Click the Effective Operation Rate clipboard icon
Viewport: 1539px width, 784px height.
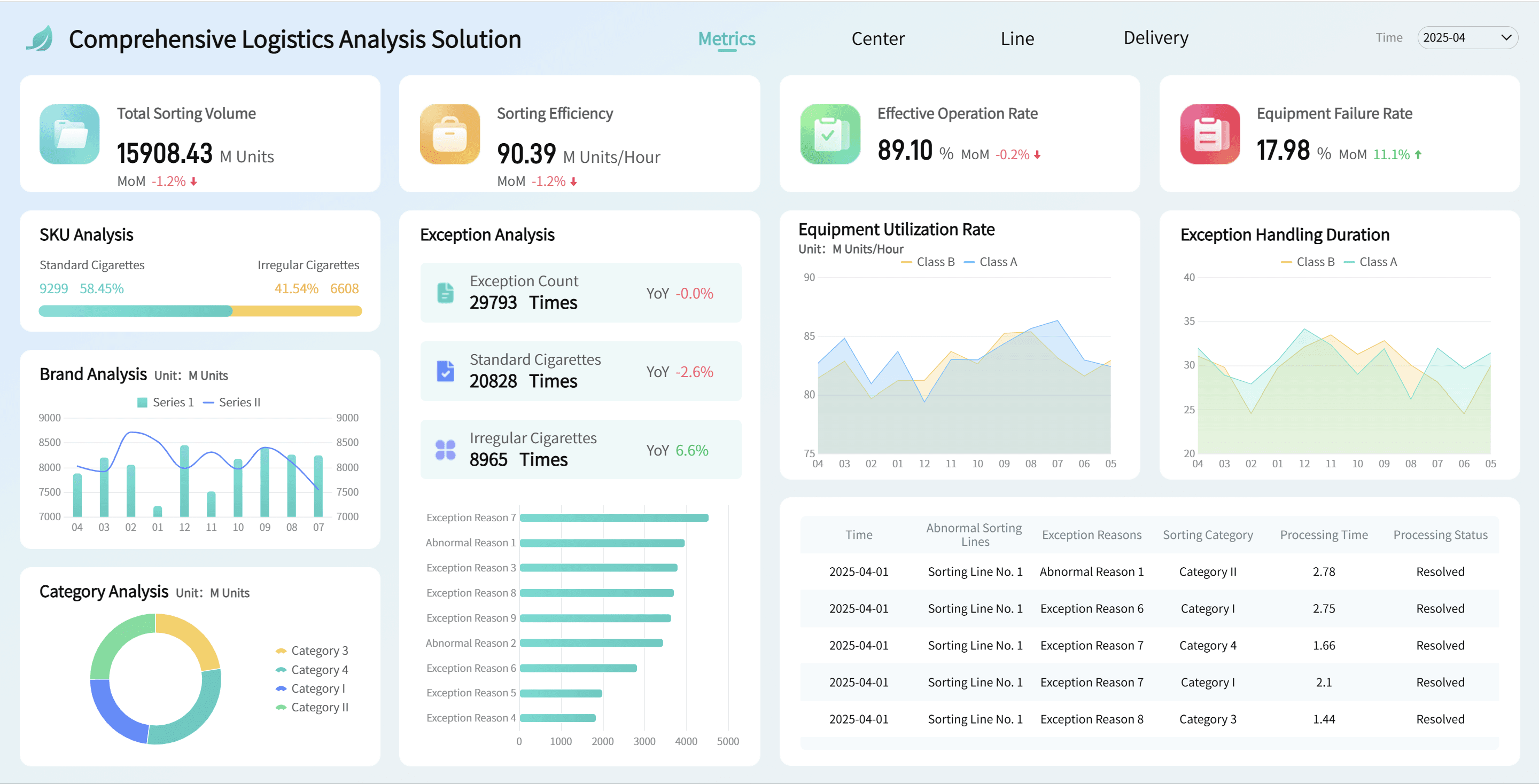pos(830,135)
